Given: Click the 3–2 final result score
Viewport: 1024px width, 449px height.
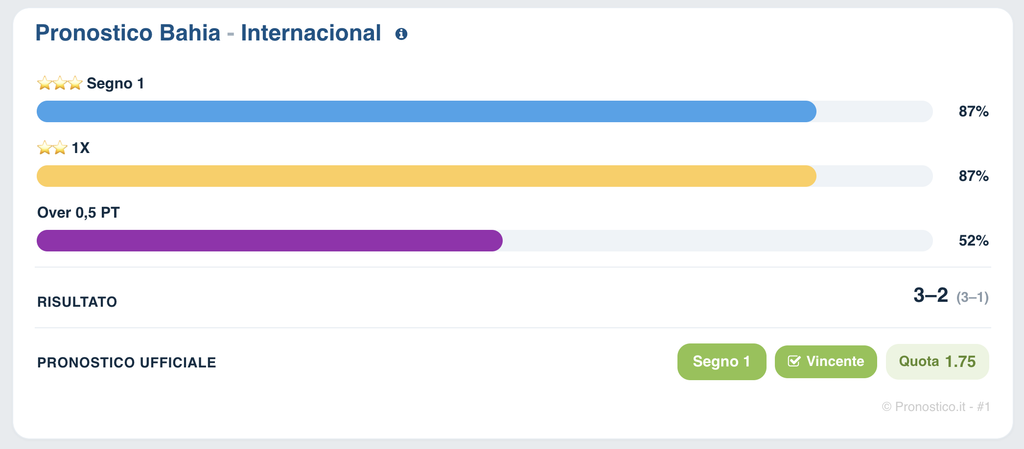Looking at the screenshot, I should click(x=930, y=296).
